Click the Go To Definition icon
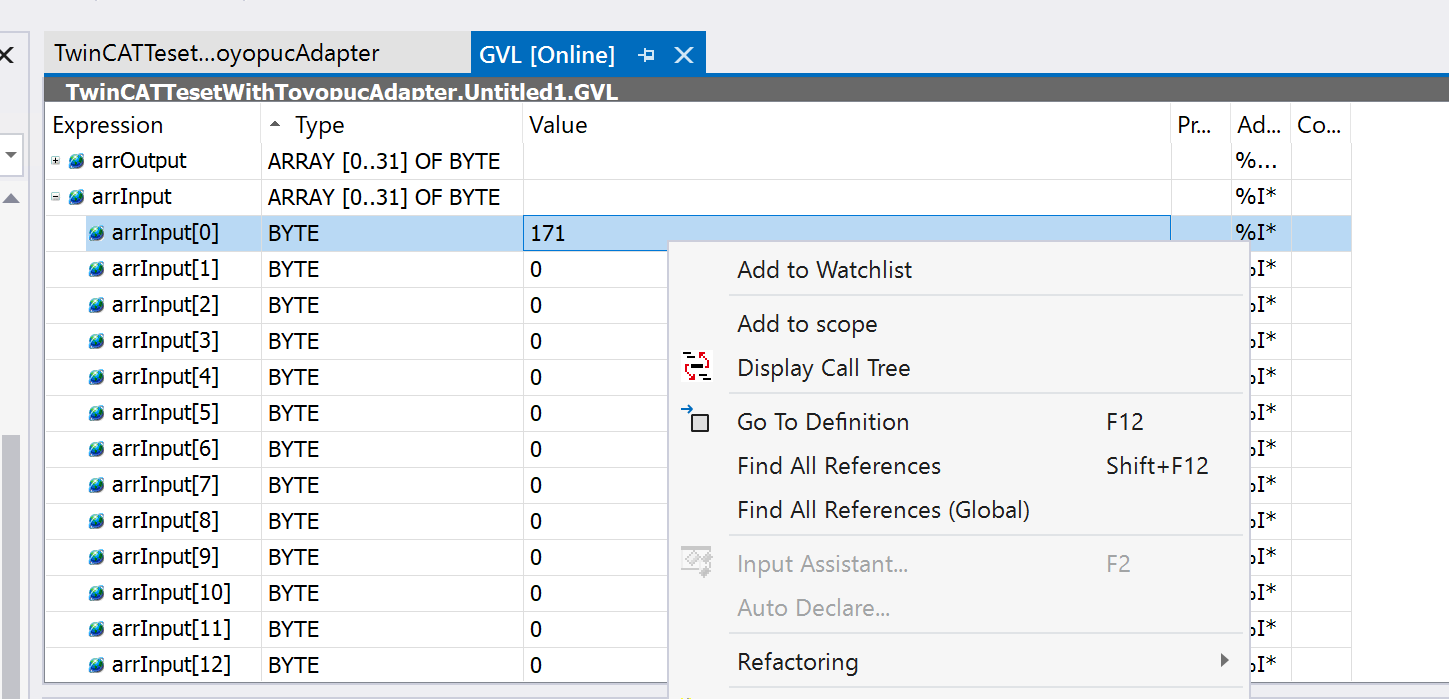This screenshot has width=1449, height=699. [x=697, y=421]
